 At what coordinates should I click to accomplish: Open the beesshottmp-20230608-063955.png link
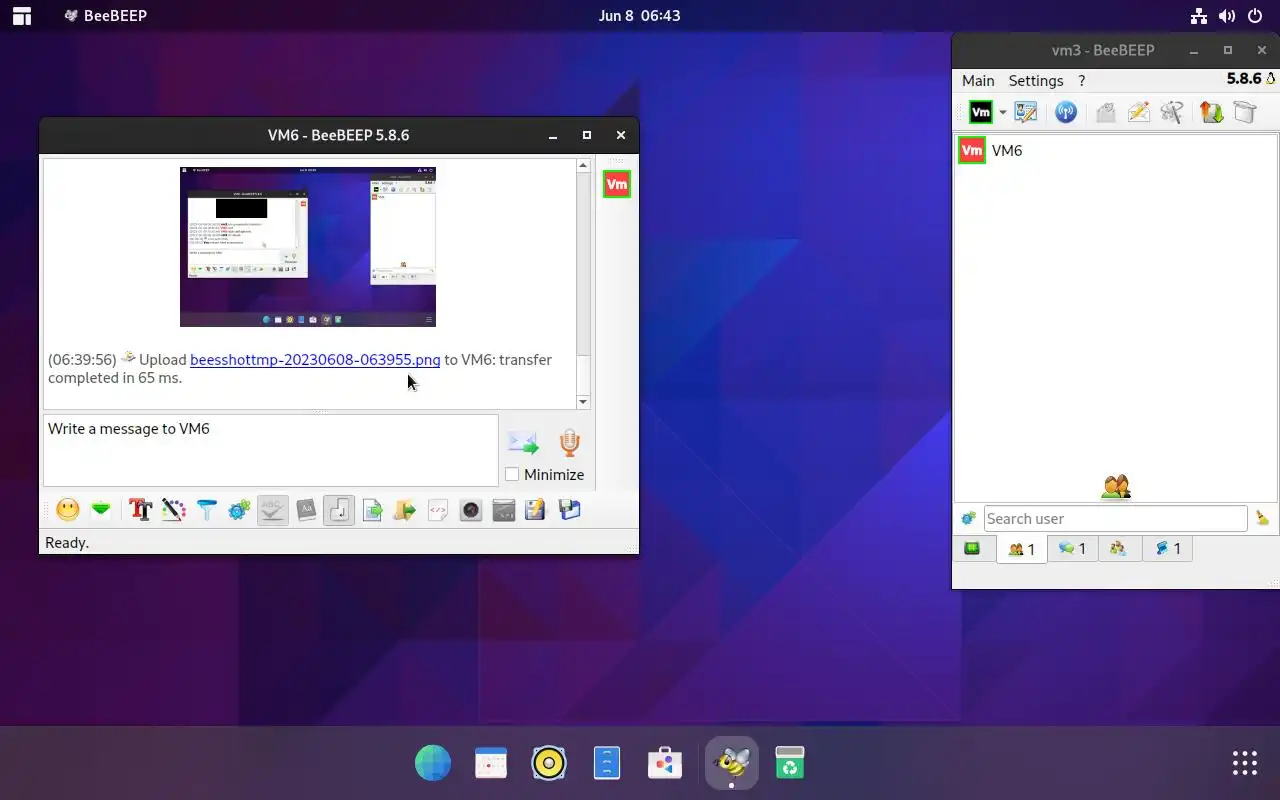click(315, 359)
